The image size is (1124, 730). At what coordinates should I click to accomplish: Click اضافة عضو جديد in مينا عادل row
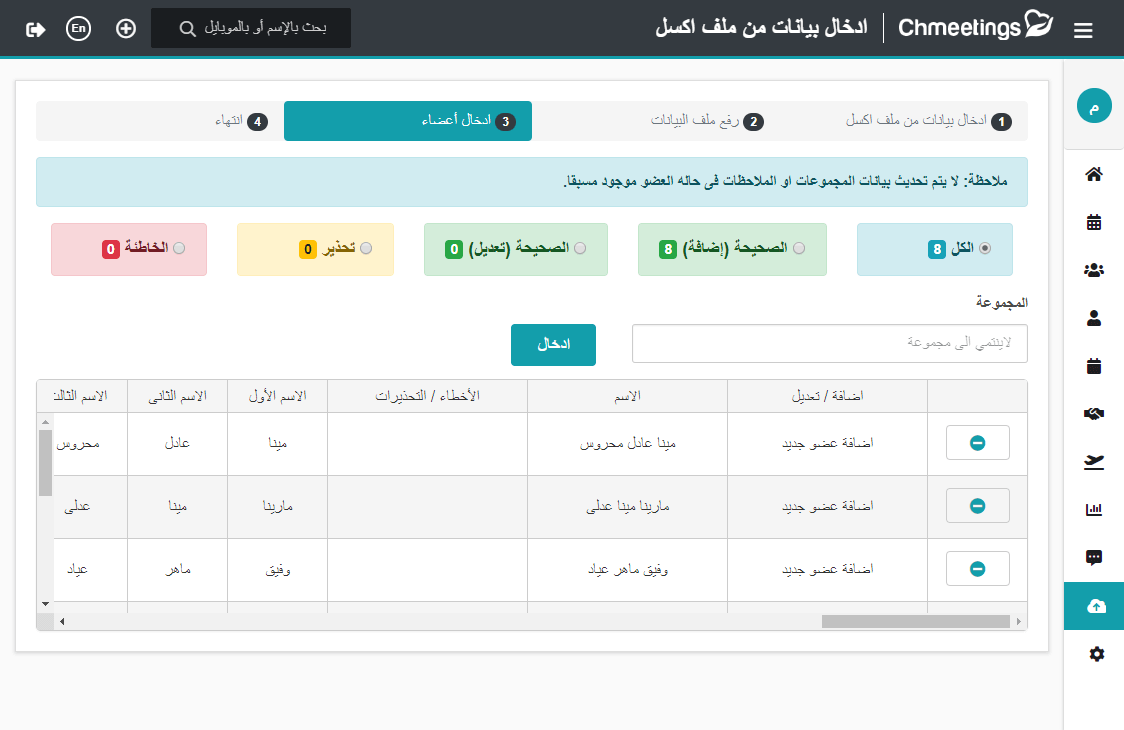(x=827, y=443)
